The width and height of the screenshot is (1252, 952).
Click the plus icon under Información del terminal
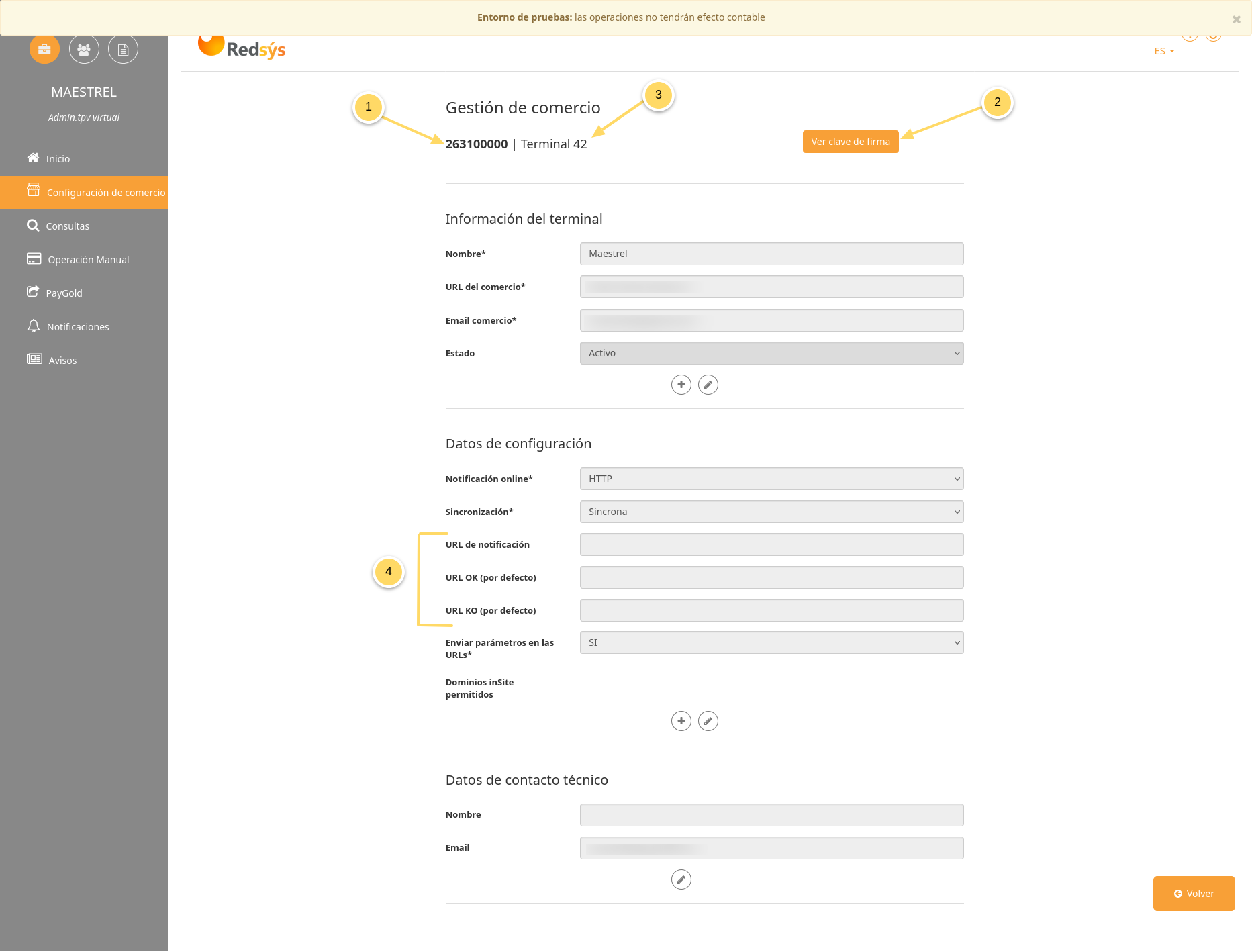point(681,385)
